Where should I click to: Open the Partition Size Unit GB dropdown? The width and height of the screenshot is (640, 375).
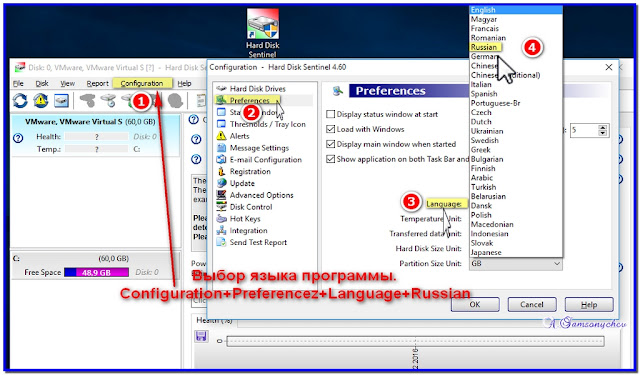516,264
